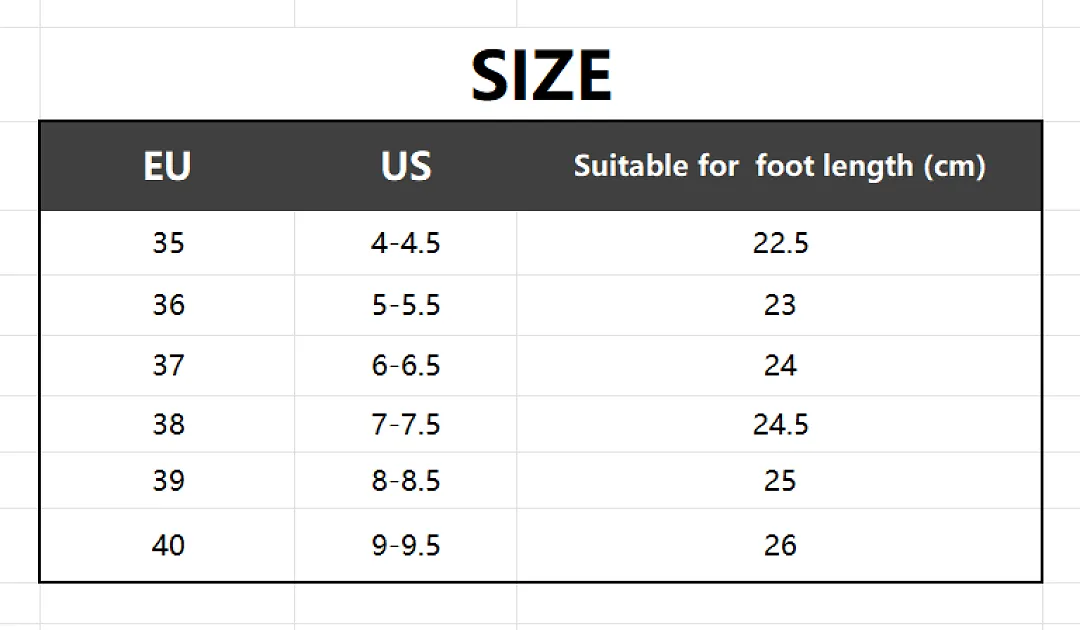Image resolution: width=1080 pixels, height=630 pixels.
Task: Click the EU column header
Action: click(167, 166)
